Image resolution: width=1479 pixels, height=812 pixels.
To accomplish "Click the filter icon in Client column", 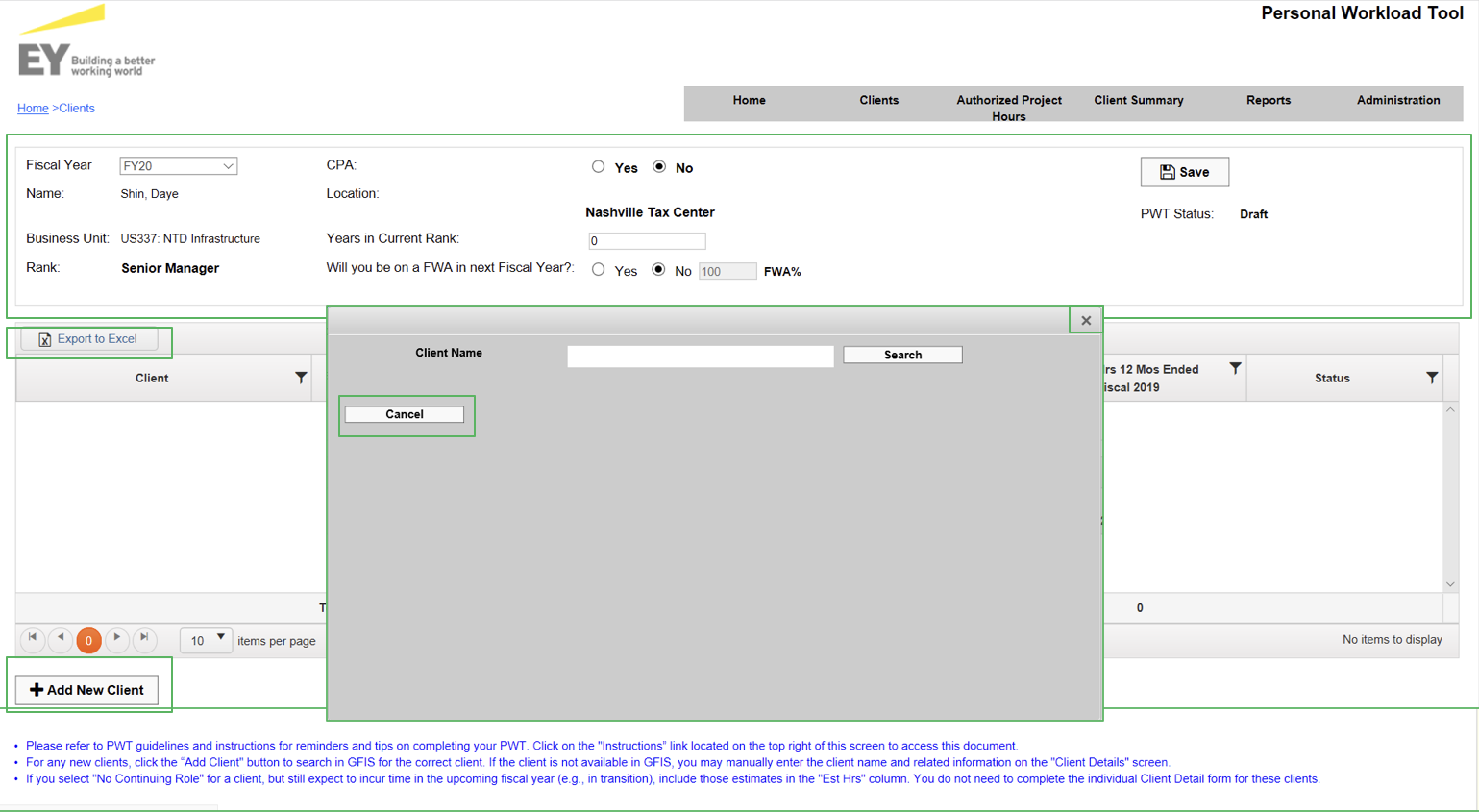I will pyautogui.click(x=301, y=378).
